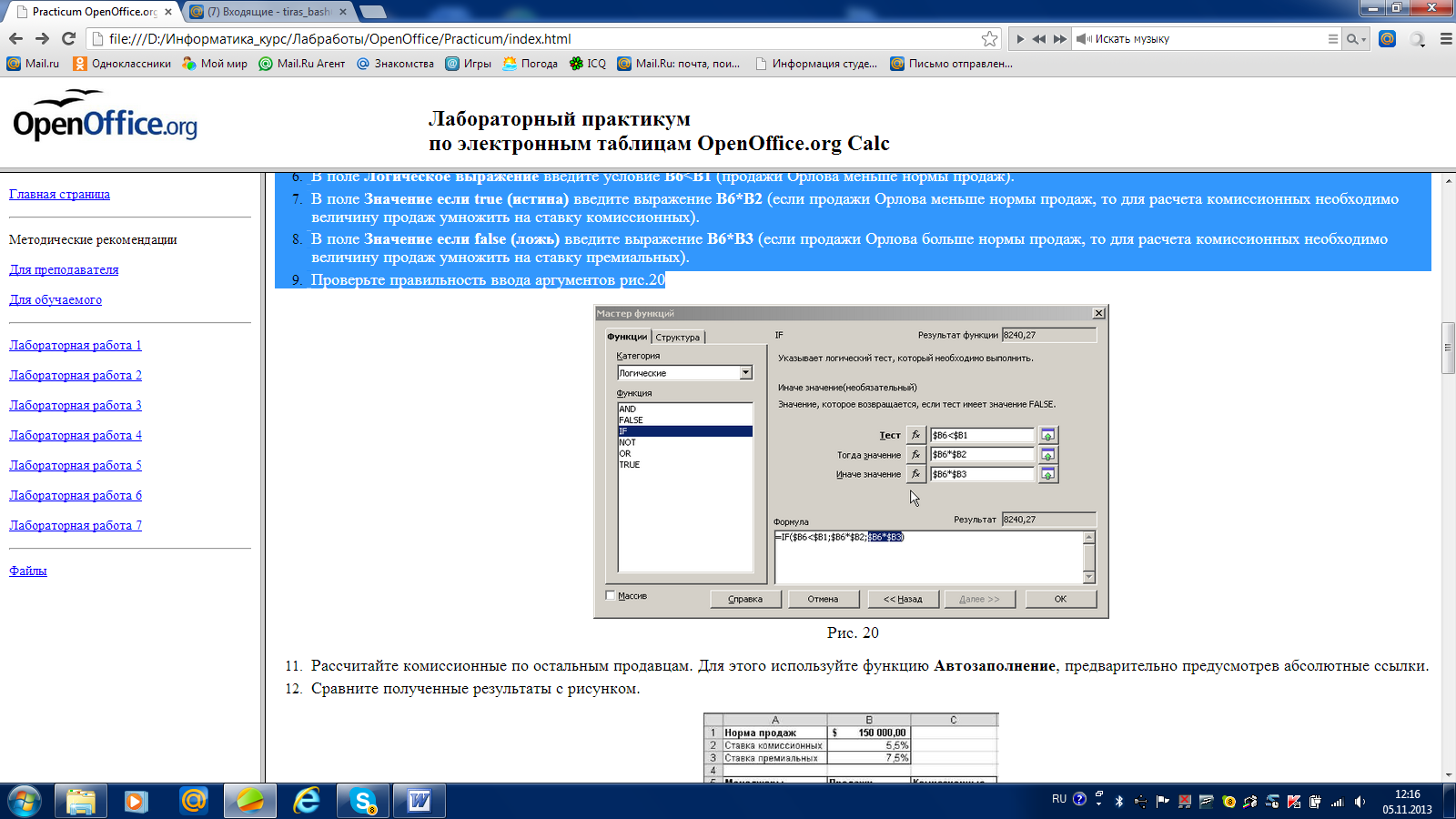Open the search magnifier dropdown
Screen dimensions: 1456x819
click(1356, 39)
